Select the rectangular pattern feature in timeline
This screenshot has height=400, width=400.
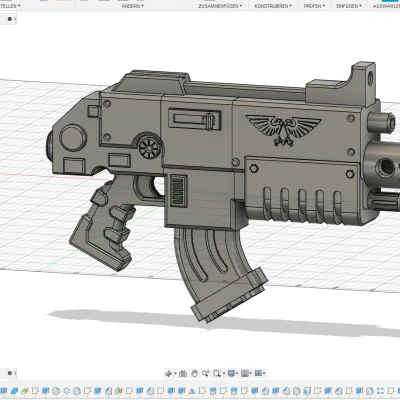coord(380,391)
